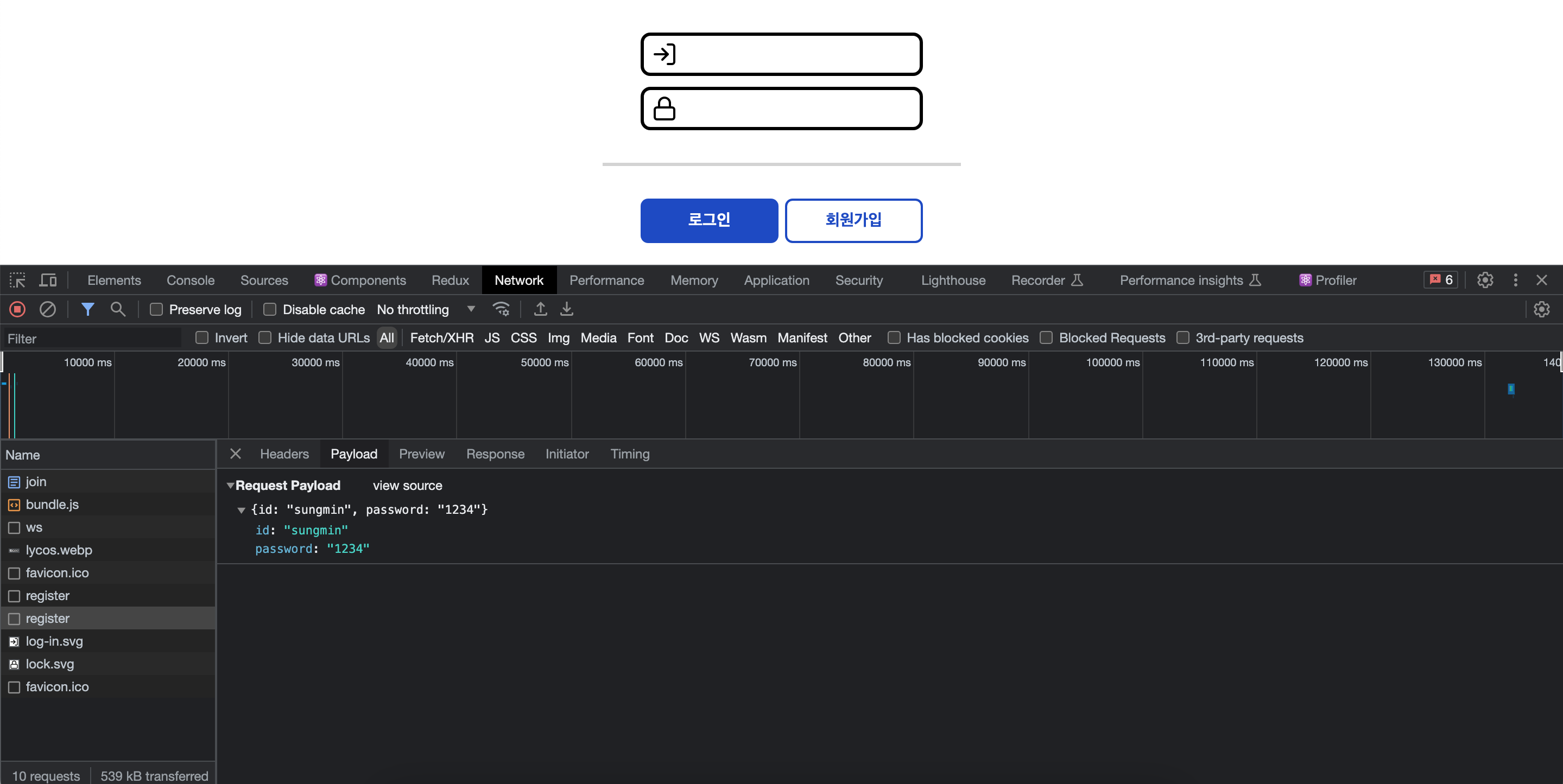Toggle the network filter funnel icon
Screen dimensions: 1563x784
pos(87,309)
